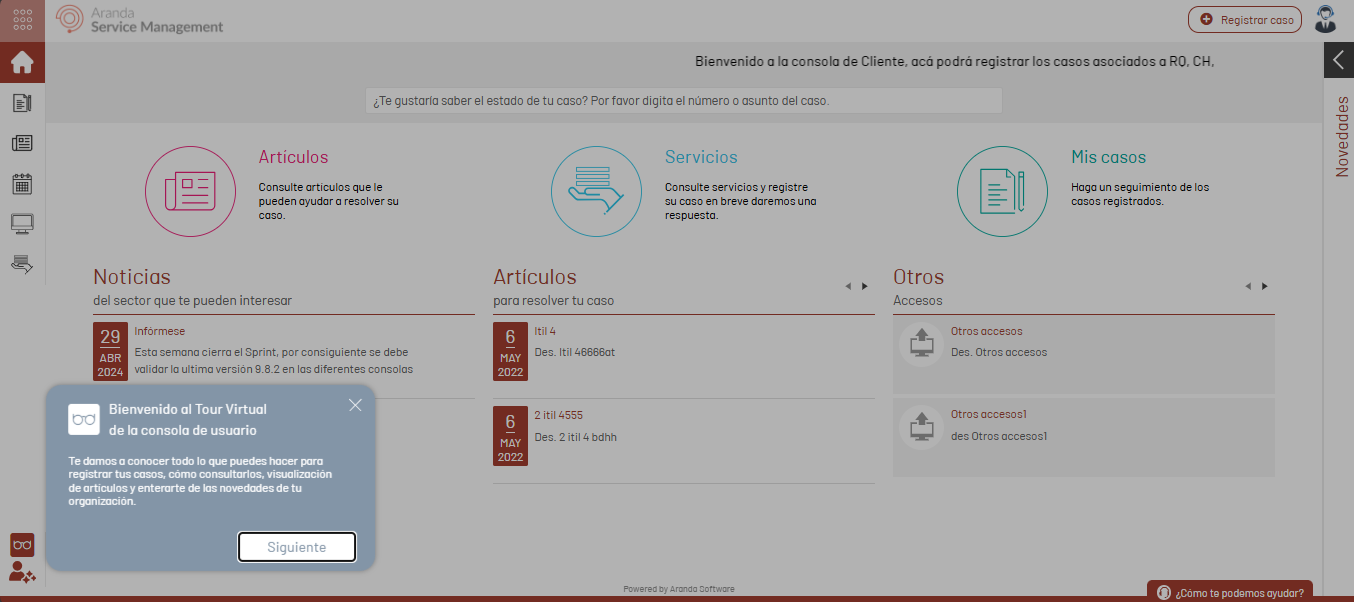
Task: Open the apps grid menu icon
Action: pyautogui.click(x=22, y=20)
